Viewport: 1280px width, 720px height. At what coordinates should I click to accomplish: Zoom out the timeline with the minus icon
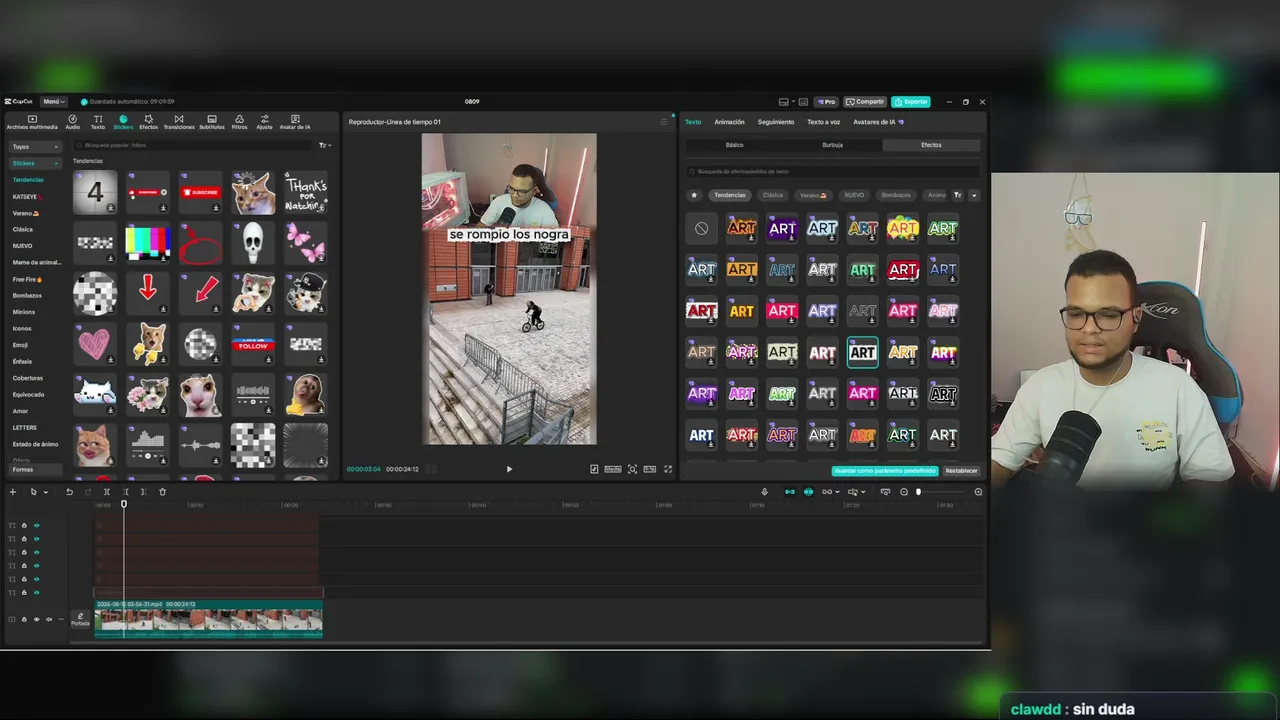(904, 492)
